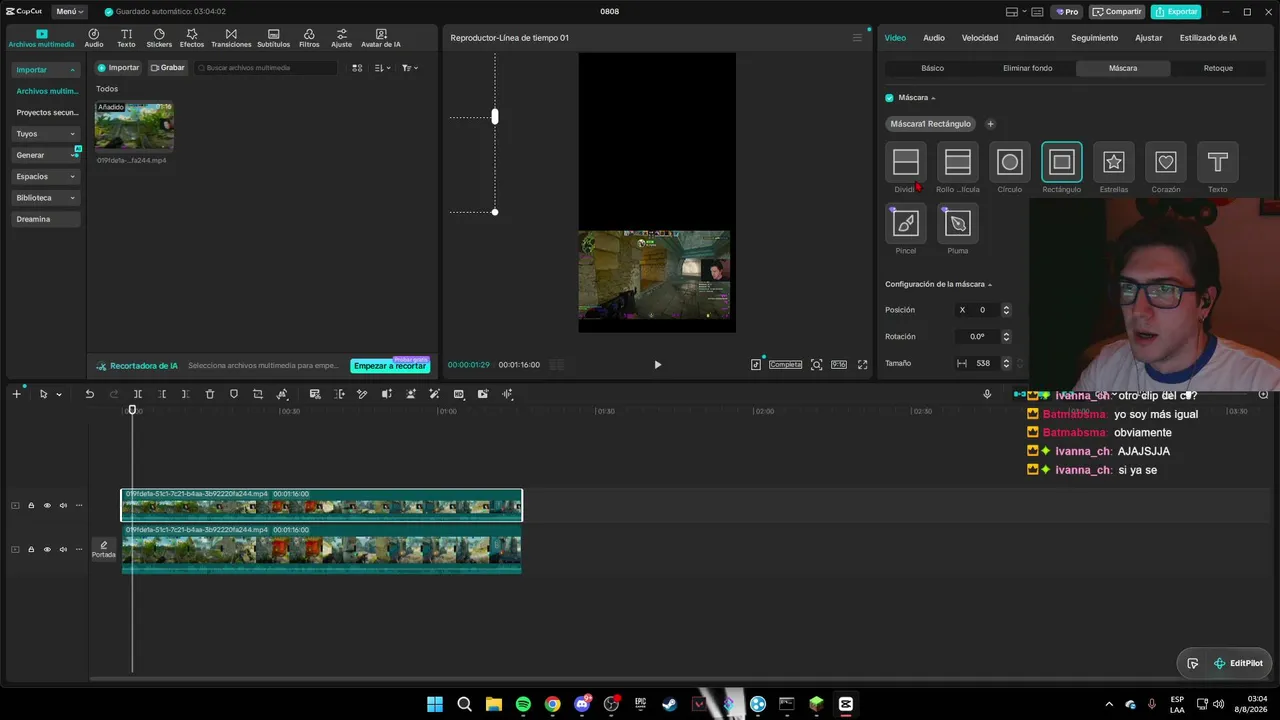
Task: Click the Buscar archivos multimedia search field
Action: click(266, 68)
